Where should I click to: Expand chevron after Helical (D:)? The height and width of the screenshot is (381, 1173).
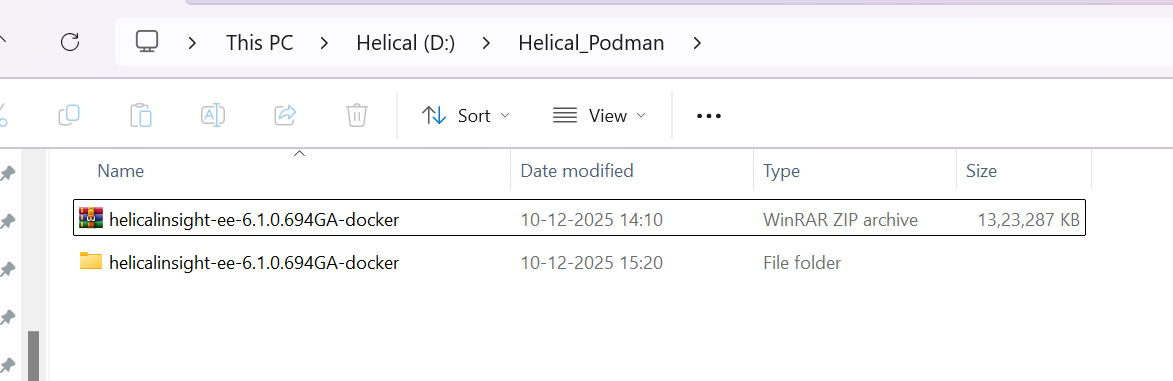(487, 43)
